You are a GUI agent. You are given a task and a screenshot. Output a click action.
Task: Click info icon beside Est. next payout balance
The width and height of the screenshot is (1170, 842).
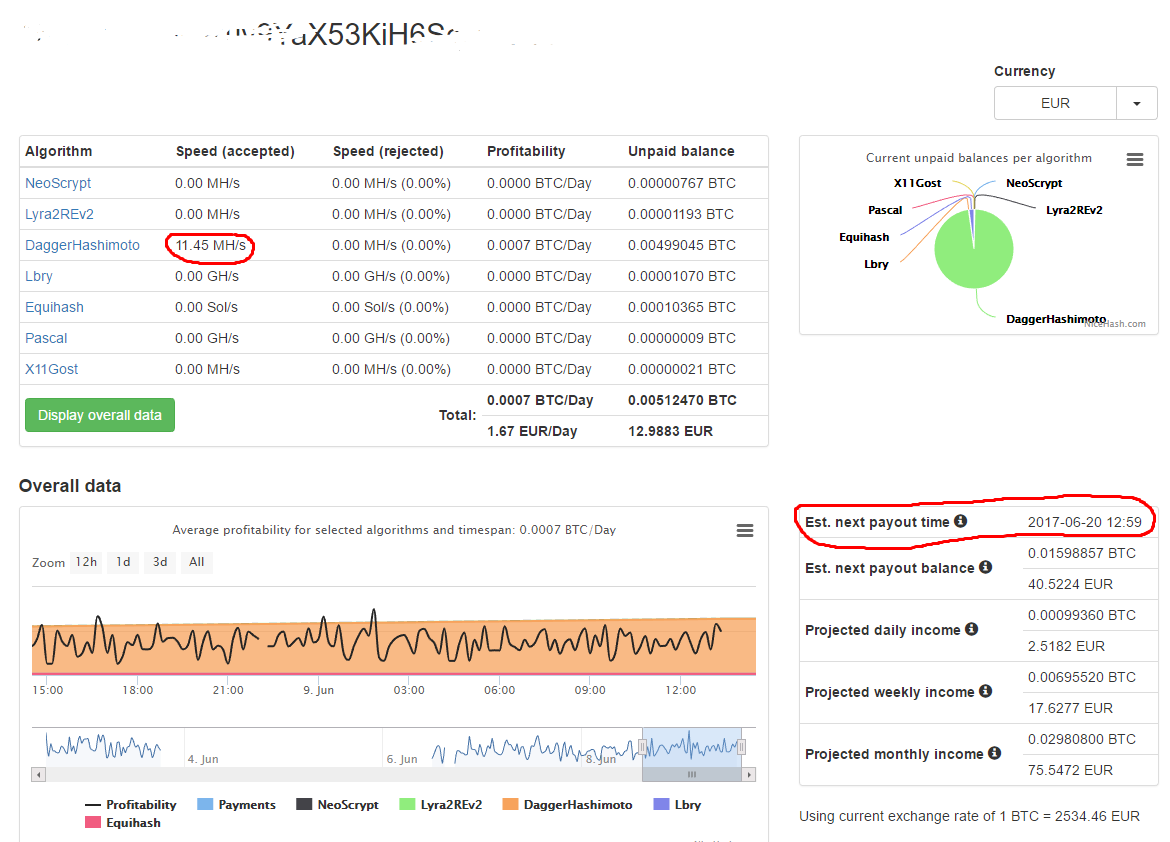(985, 567)
